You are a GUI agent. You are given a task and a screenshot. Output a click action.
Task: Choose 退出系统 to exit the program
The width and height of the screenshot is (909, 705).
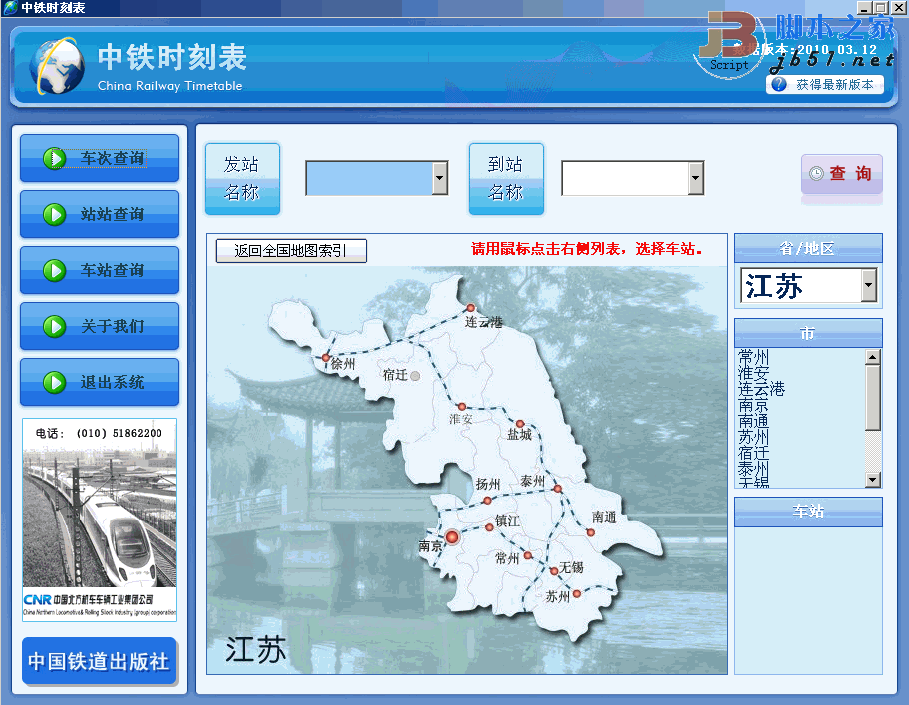point(100,382)
